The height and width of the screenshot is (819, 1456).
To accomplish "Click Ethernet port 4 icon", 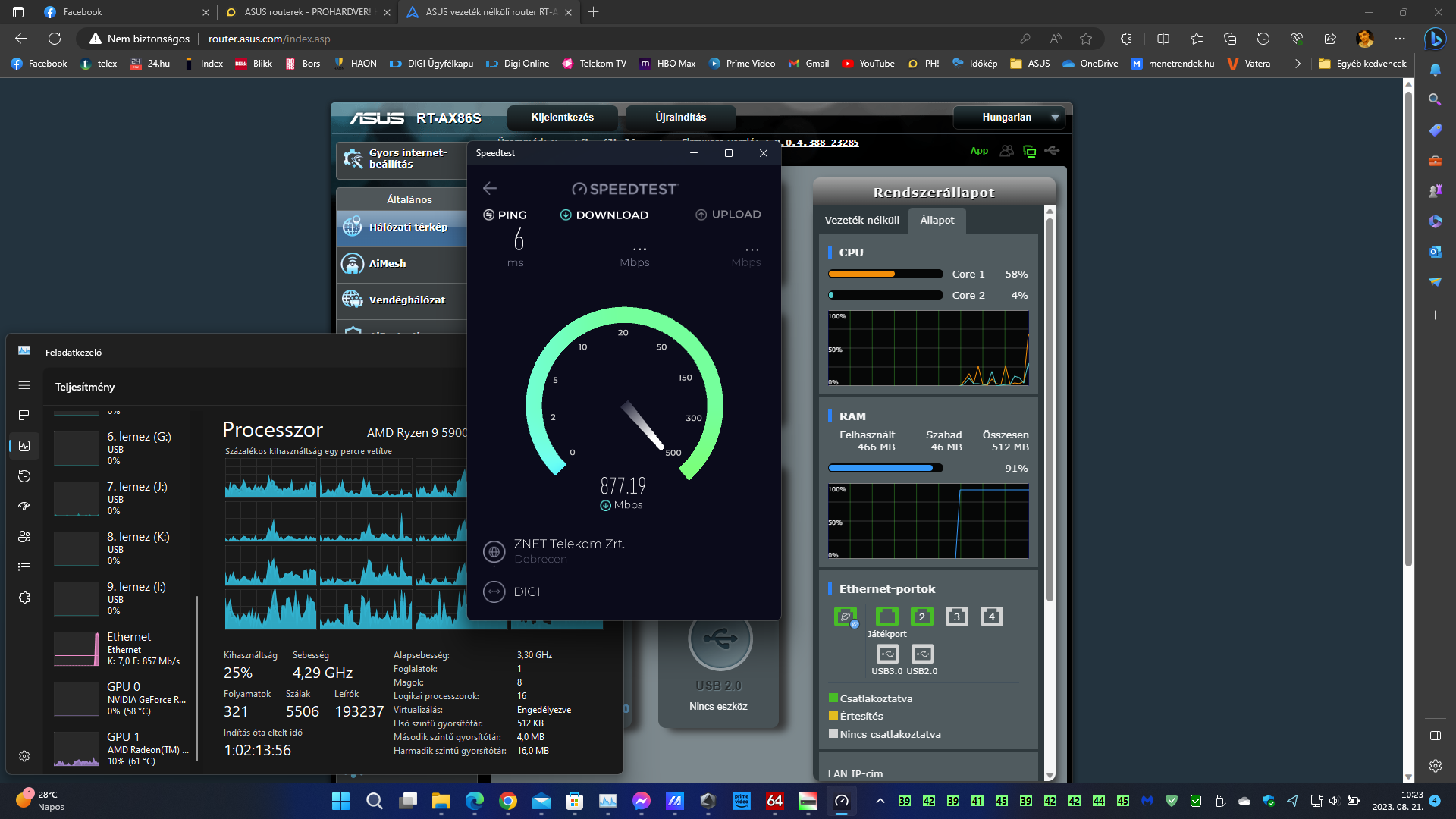I will (x=991, y=617).
